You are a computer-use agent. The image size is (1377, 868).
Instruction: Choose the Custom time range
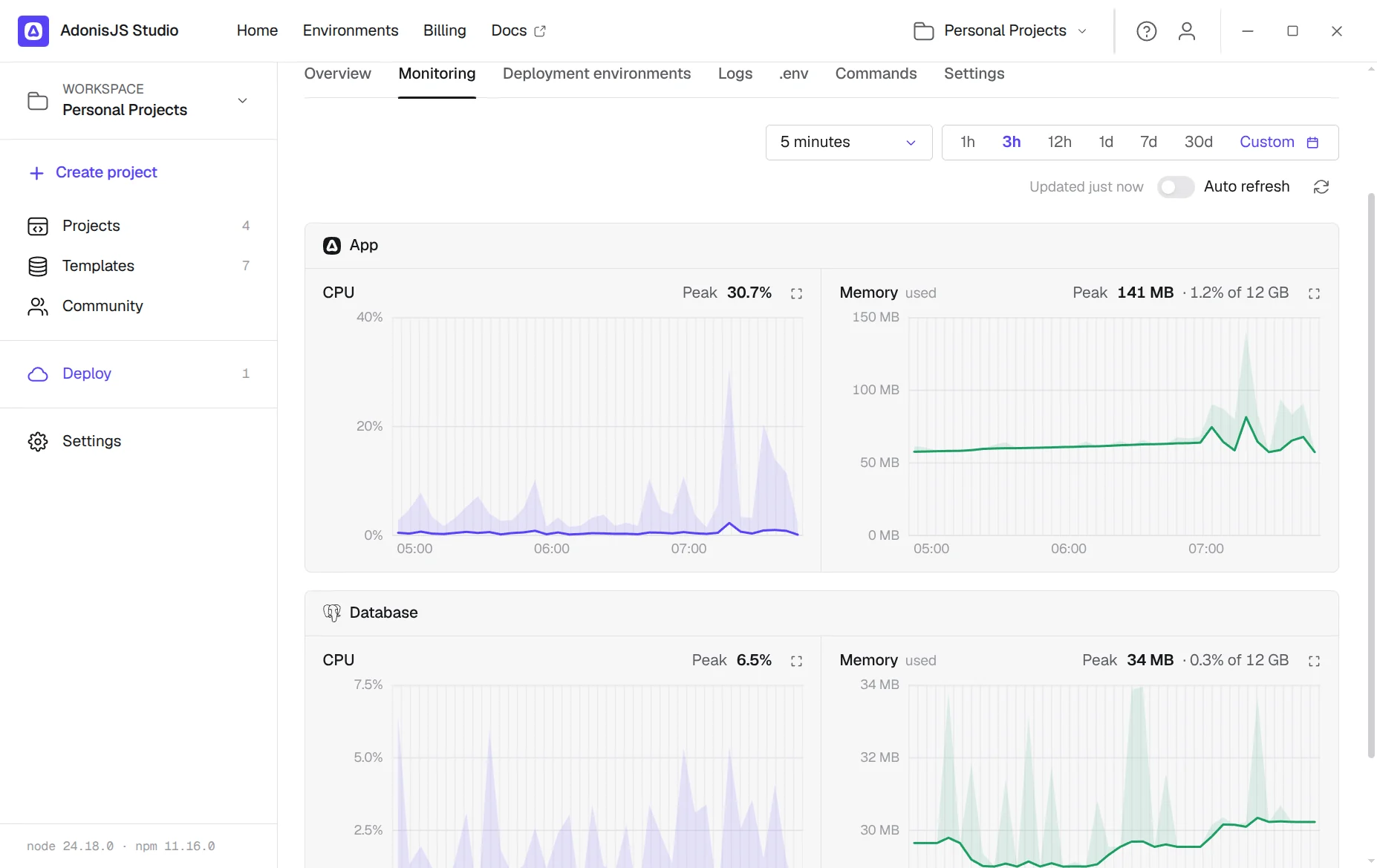click(x=1279, y=143)
